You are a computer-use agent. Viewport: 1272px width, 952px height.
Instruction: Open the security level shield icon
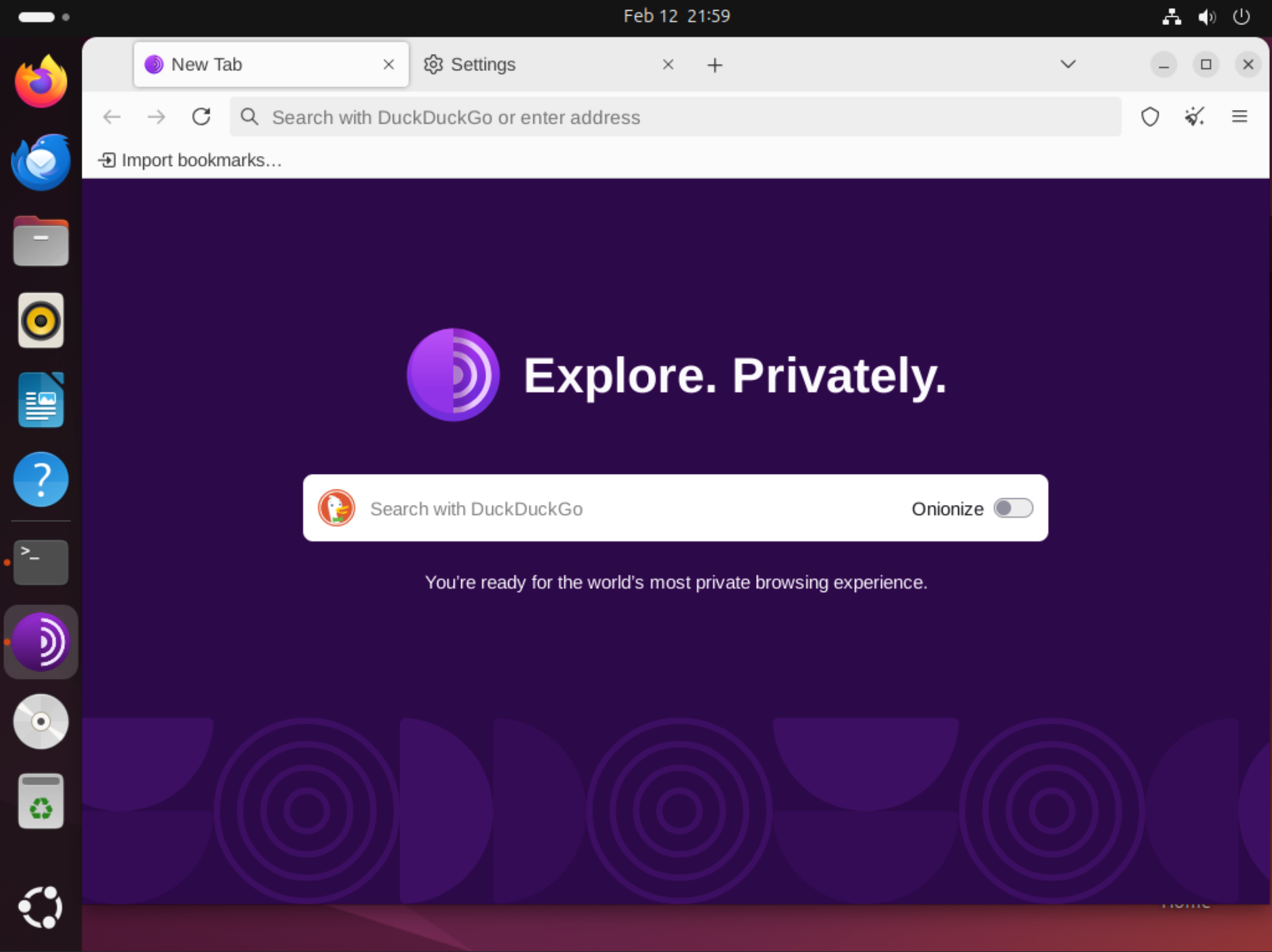click(1150, 117)
